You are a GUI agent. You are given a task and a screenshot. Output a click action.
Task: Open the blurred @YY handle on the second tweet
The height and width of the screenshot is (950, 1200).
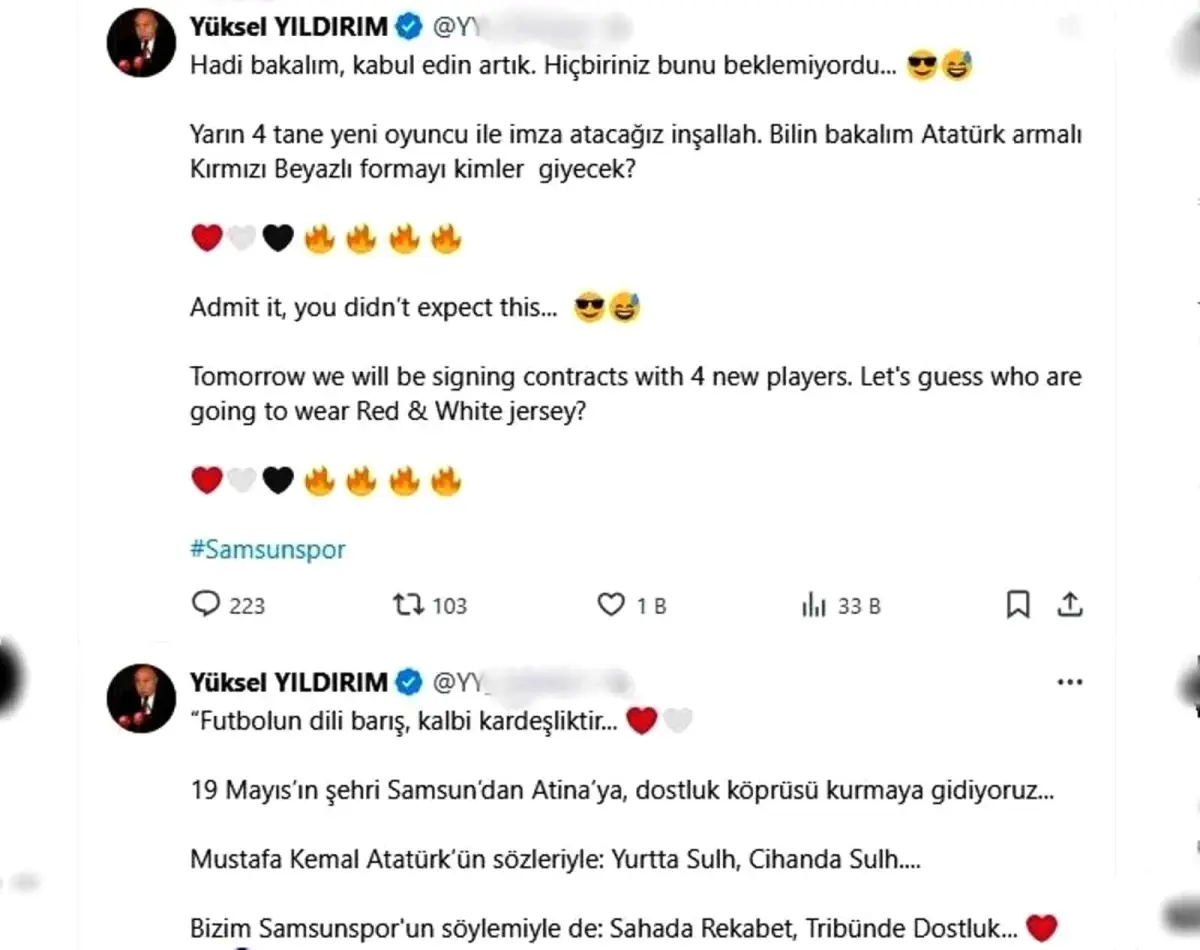(530, 683)
